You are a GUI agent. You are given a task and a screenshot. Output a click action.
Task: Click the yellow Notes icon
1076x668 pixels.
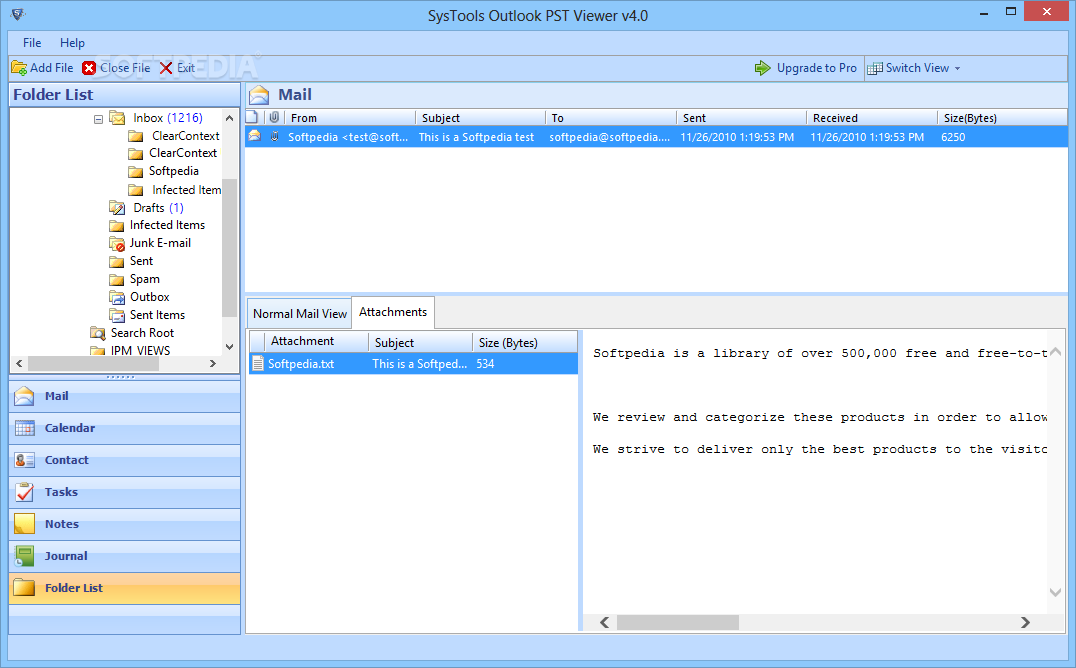coord(24,524)
